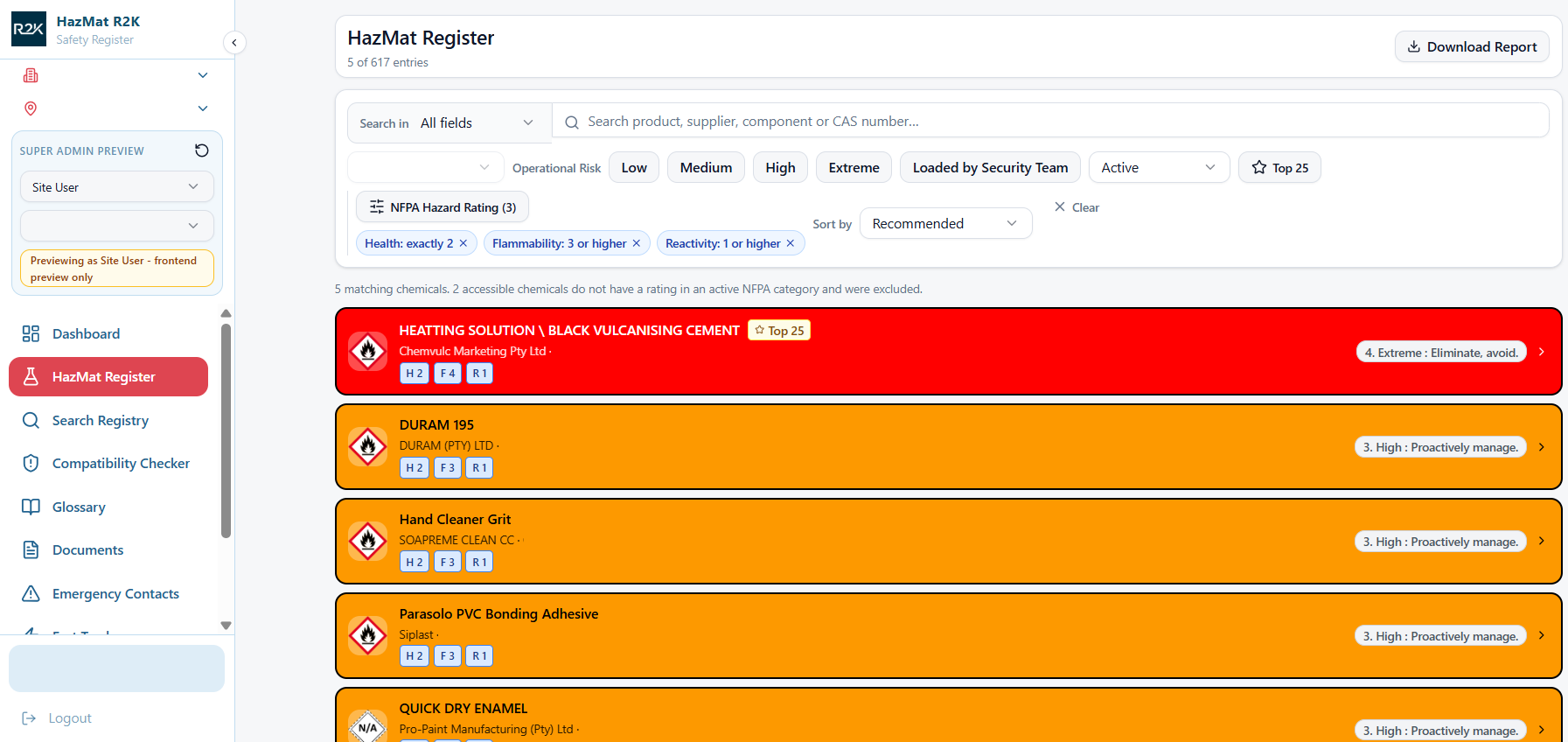This screenshot has width=1568, height=742.
Task: Open DURAM 195 details via right chevron
Action: (x=1542, y=446)
